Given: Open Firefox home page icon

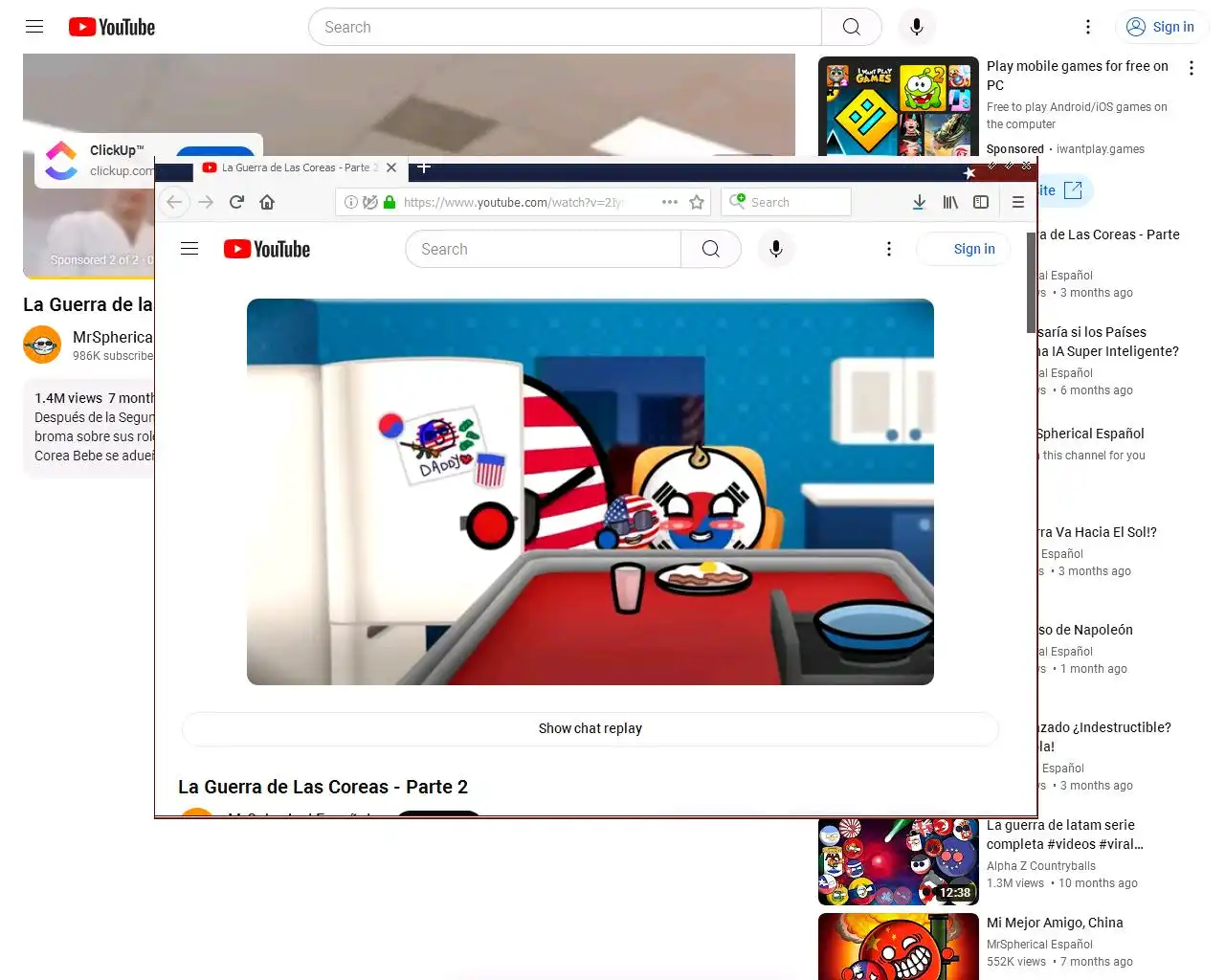Looking at the screenshot, I should pyautogui.click(x=267, y=202).
